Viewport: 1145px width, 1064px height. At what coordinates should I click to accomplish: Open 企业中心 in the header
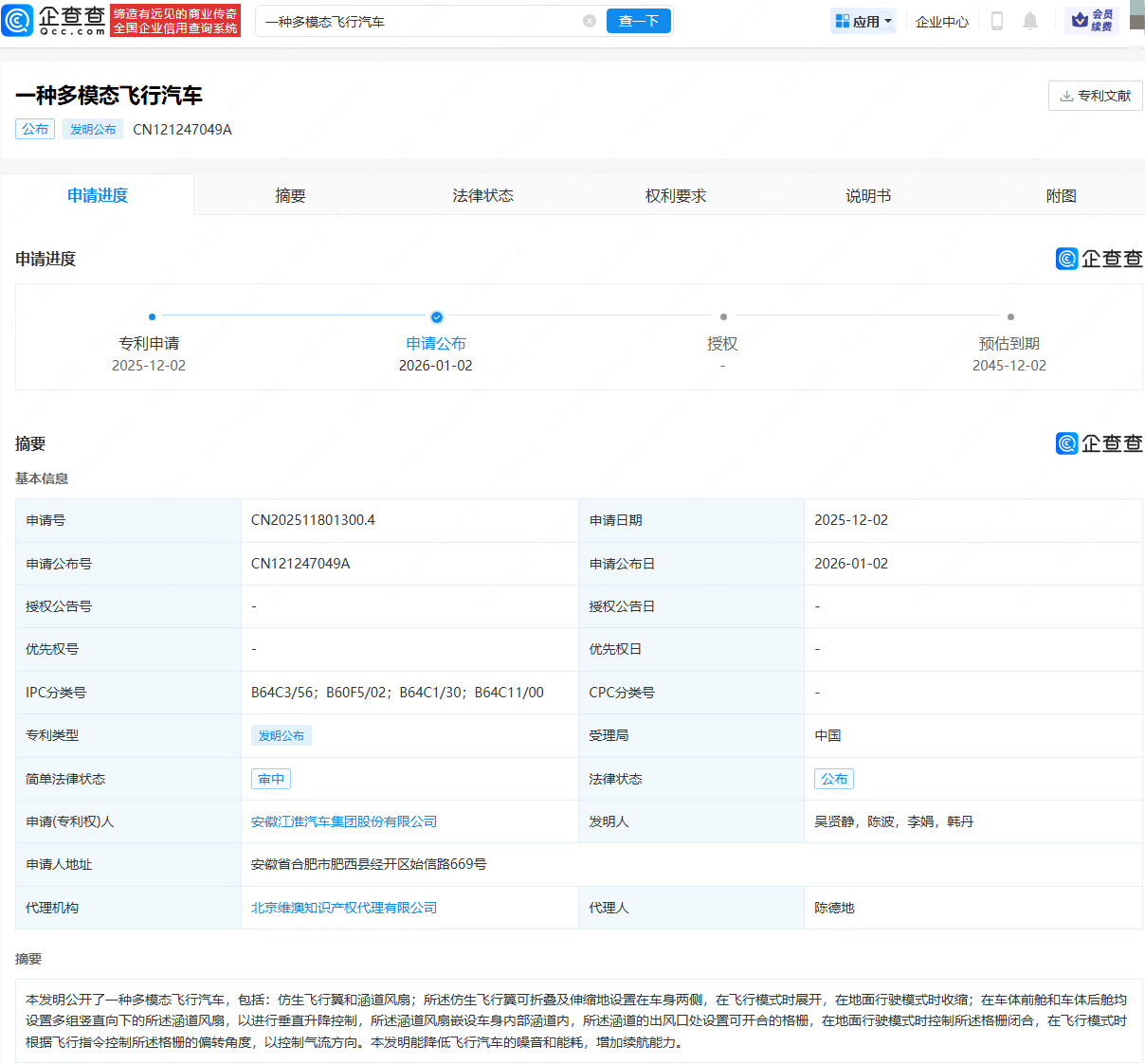click(x=941, y=21)
